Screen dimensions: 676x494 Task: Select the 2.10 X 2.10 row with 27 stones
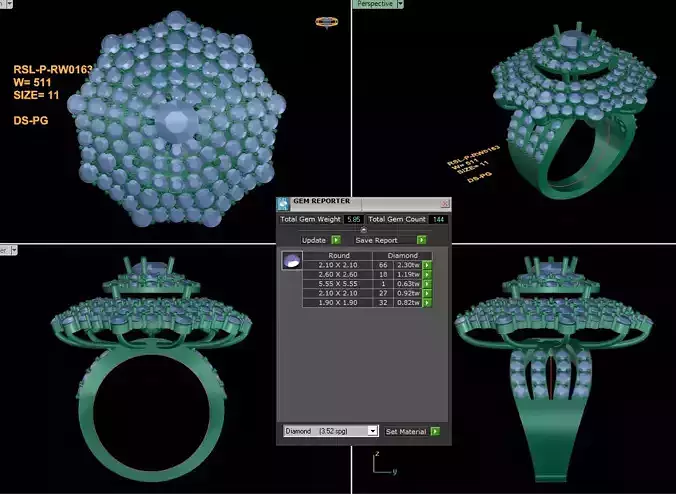pyautogui.click(x=367, y=293)
